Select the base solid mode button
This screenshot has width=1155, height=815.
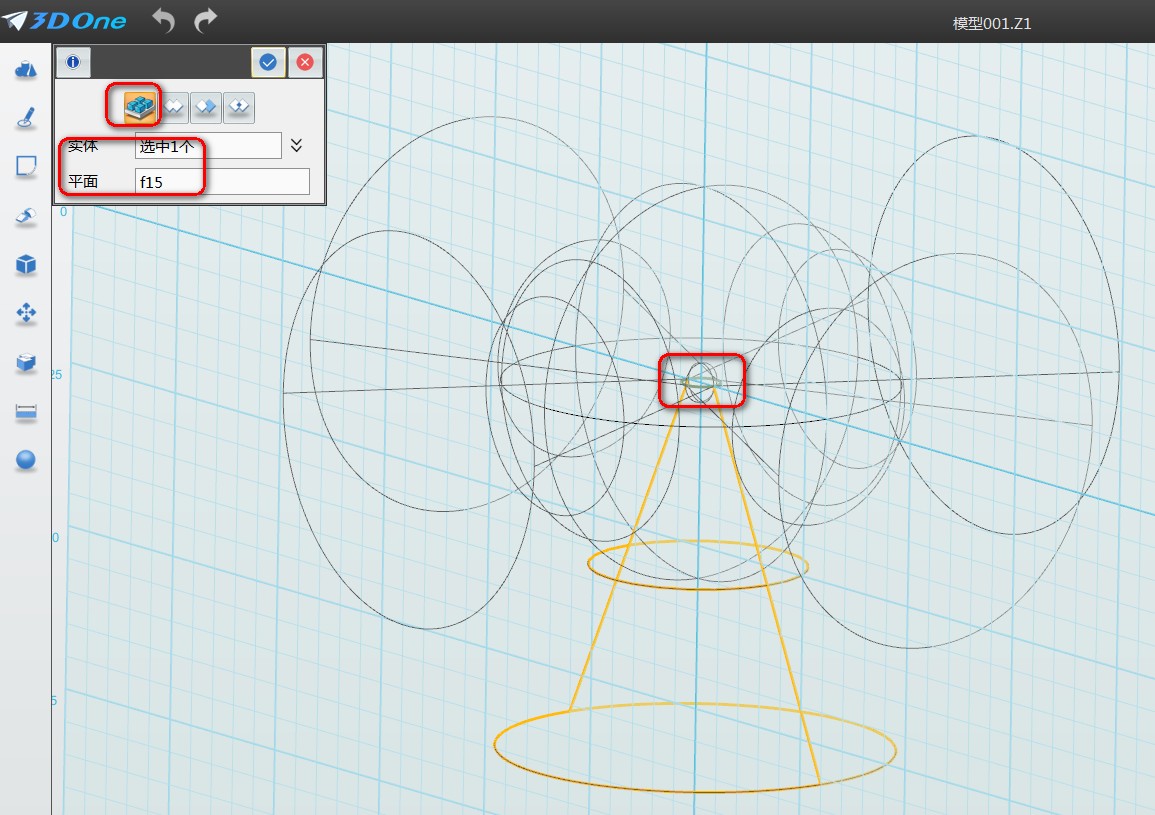point(141,105)
